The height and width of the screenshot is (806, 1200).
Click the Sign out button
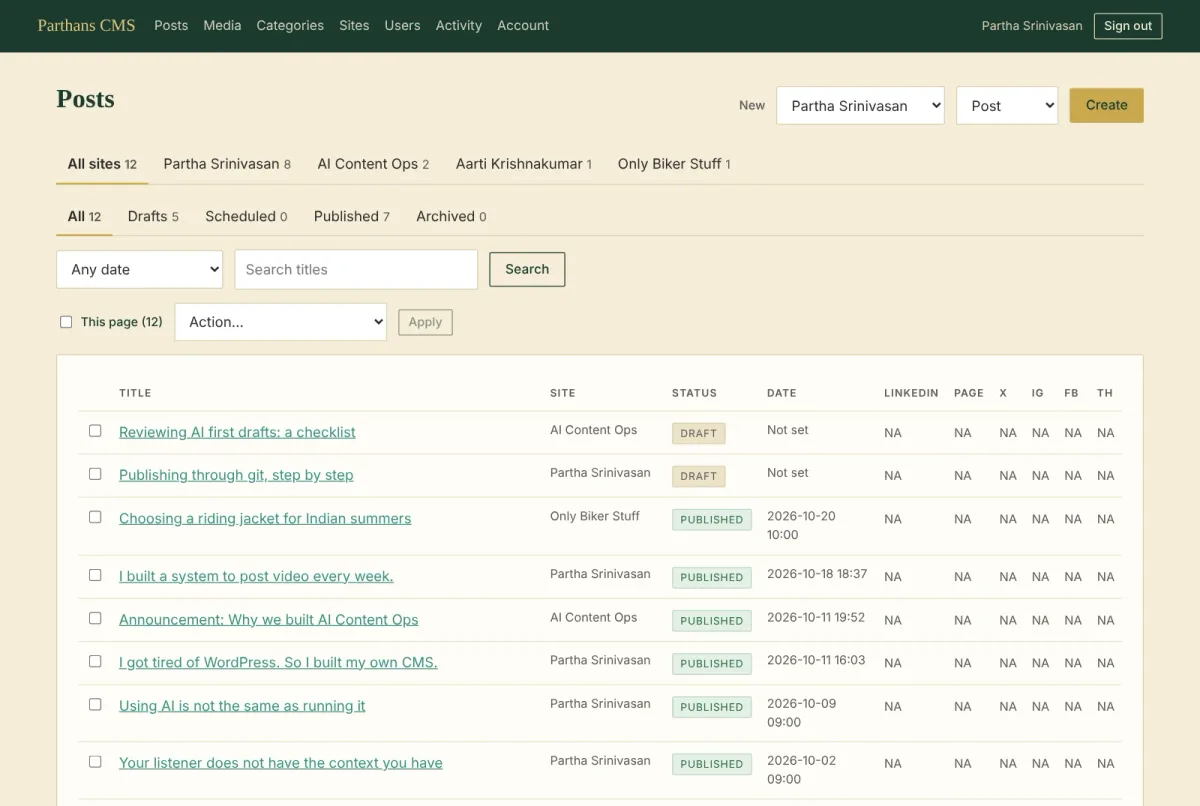[x=1128, y=26]
